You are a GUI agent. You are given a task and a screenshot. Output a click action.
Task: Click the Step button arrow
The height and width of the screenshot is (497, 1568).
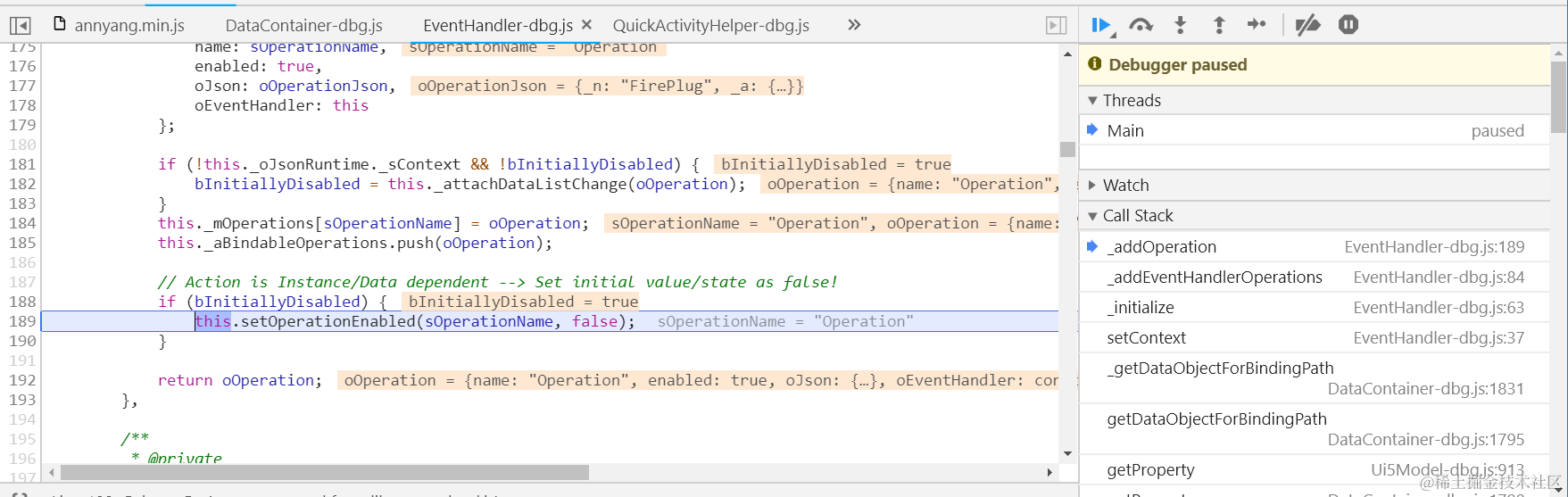coord(1257,24)
